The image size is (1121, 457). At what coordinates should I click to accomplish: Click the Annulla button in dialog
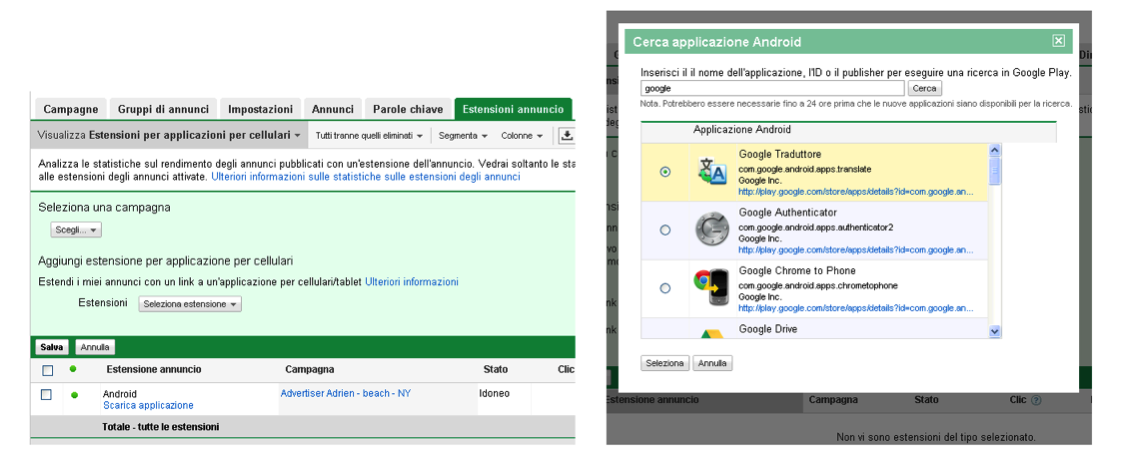point(713,363)
